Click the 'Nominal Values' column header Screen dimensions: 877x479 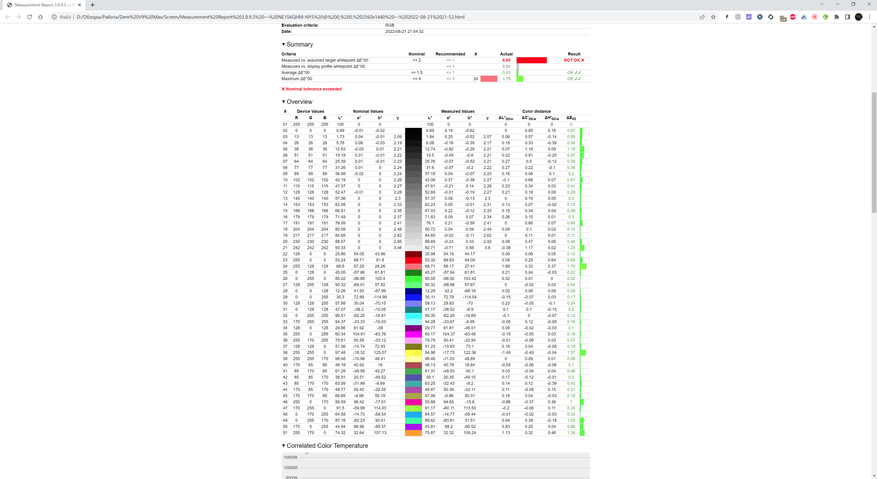368,111
